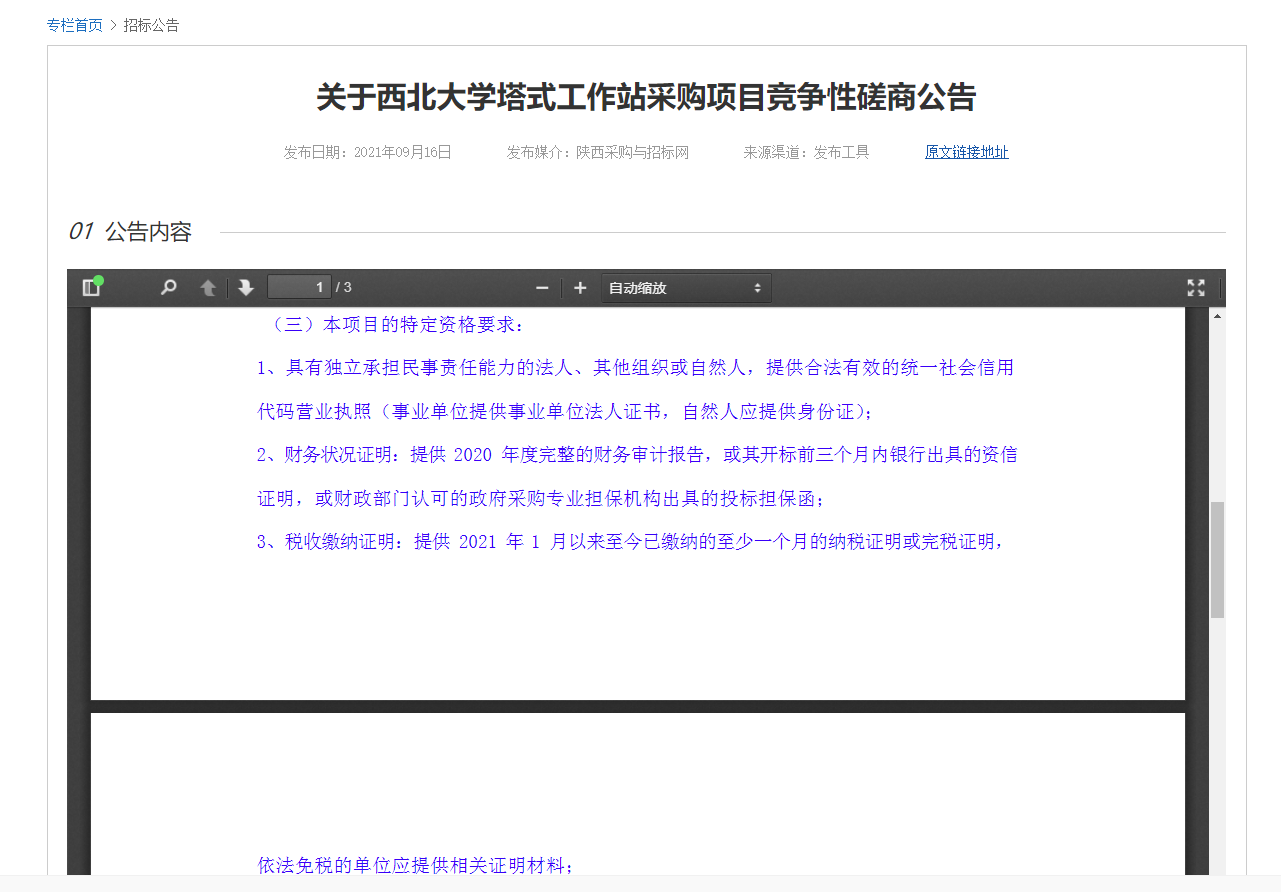Enter PDF fullscreen presentation mode

[x=1196, y=288]
